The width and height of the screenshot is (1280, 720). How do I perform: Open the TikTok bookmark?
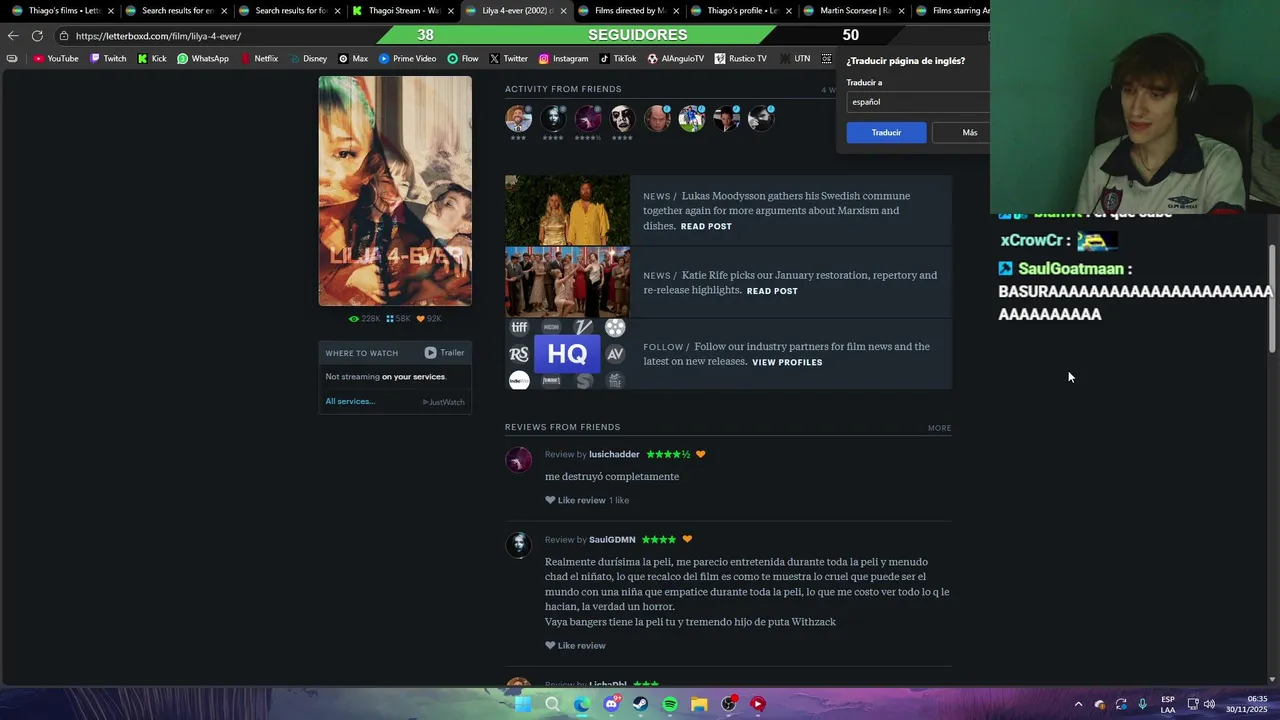tap(618, 59)
